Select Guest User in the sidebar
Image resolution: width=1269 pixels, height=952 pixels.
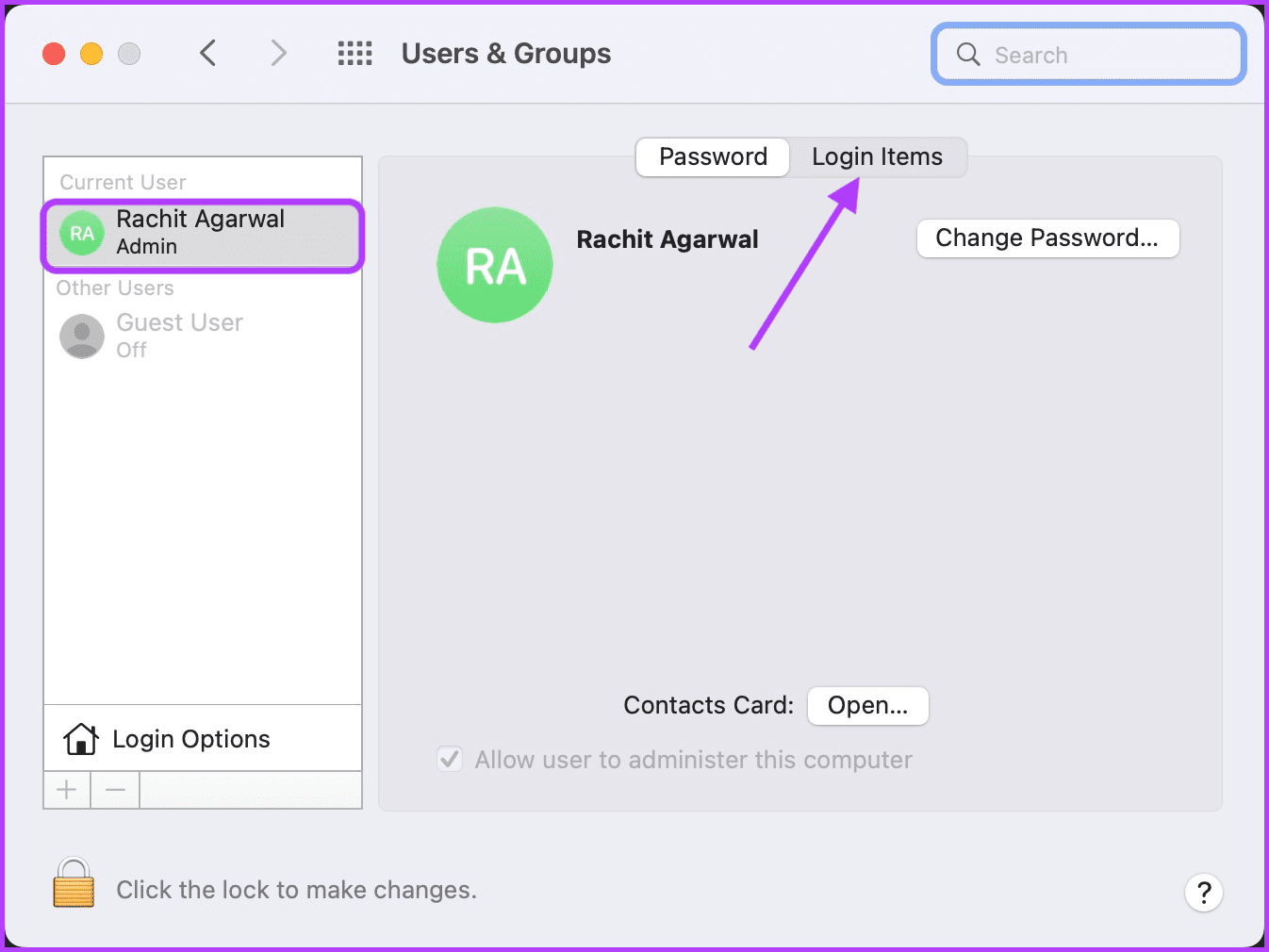[203, 336]
